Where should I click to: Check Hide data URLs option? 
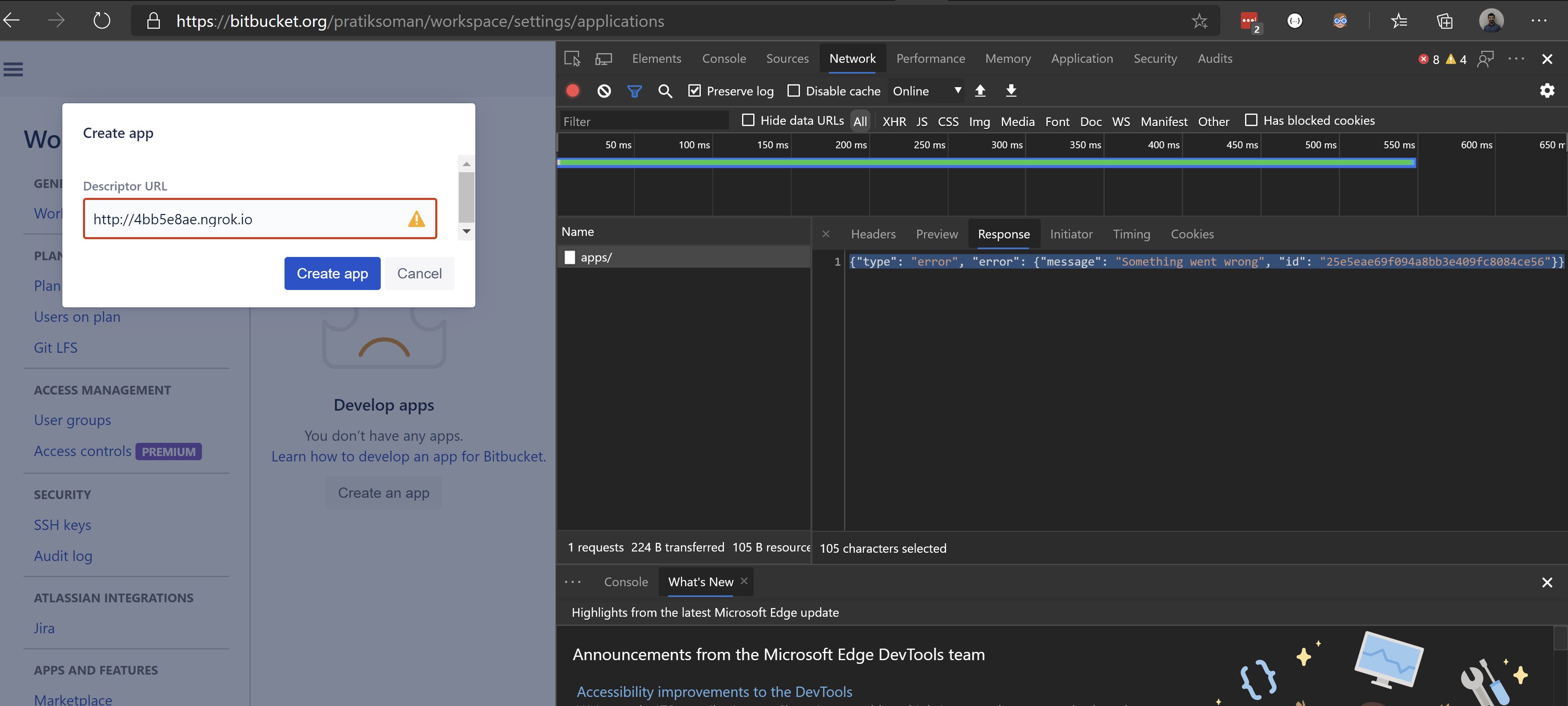click(748, 120)
